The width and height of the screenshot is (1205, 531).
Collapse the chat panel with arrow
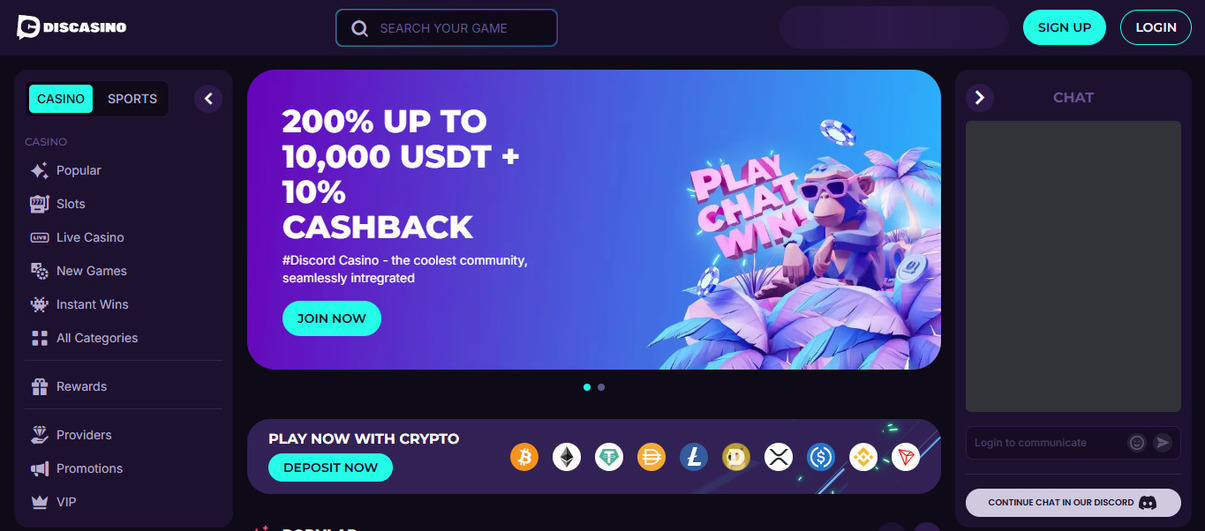(x=980, y=97)
